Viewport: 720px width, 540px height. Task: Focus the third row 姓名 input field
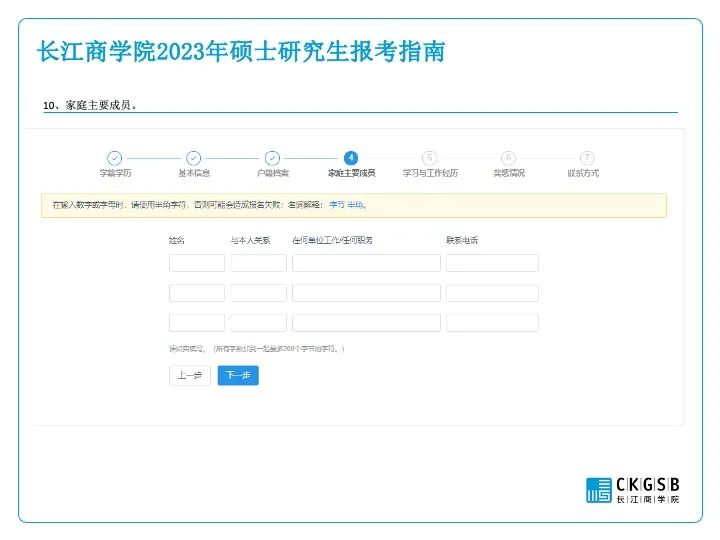197,323
